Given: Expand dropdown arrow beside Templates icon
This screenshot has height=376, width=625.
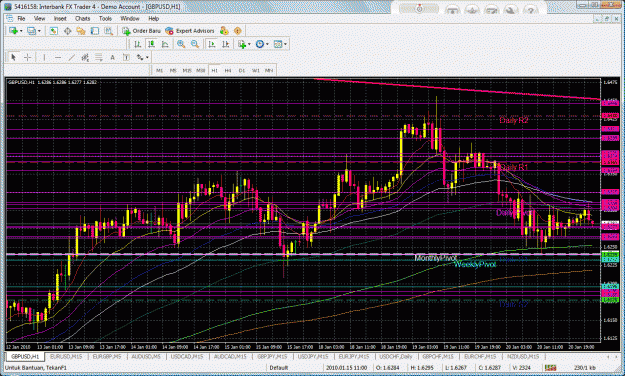Looking at the screenshot, I should [x=285, y=44].
